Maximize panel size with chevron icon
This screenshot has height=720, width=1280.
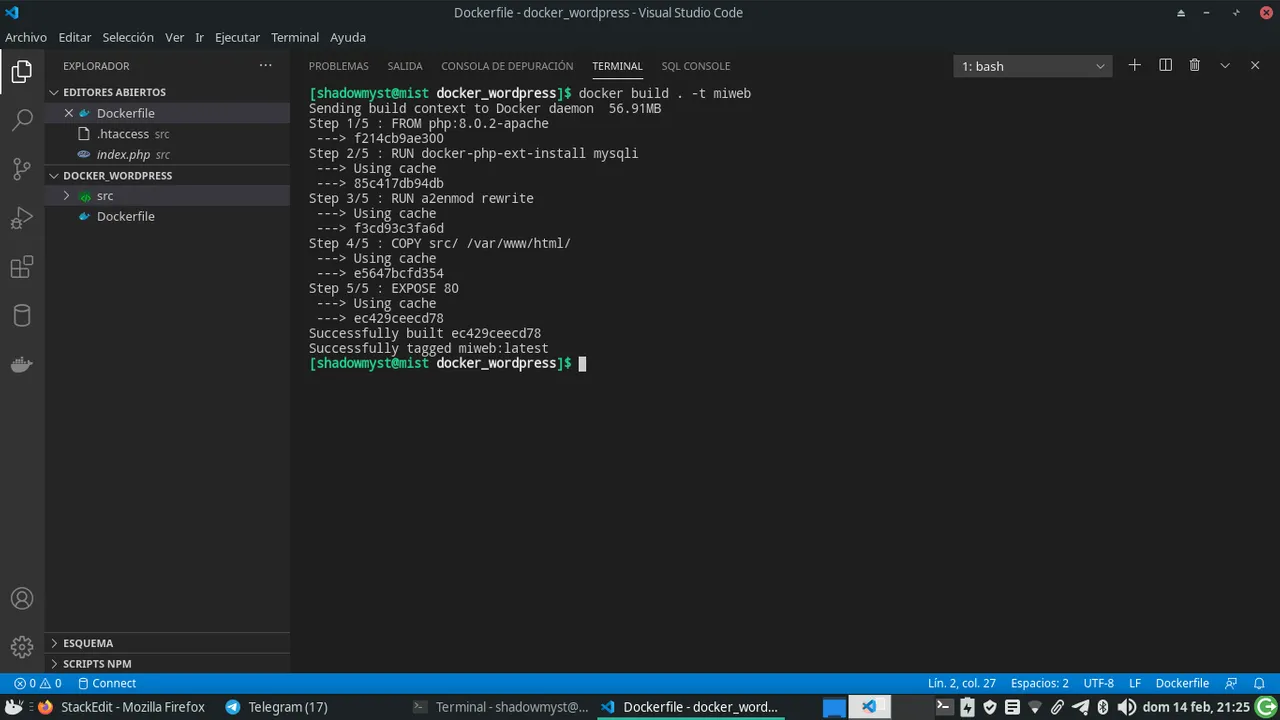click(1224, 65)
